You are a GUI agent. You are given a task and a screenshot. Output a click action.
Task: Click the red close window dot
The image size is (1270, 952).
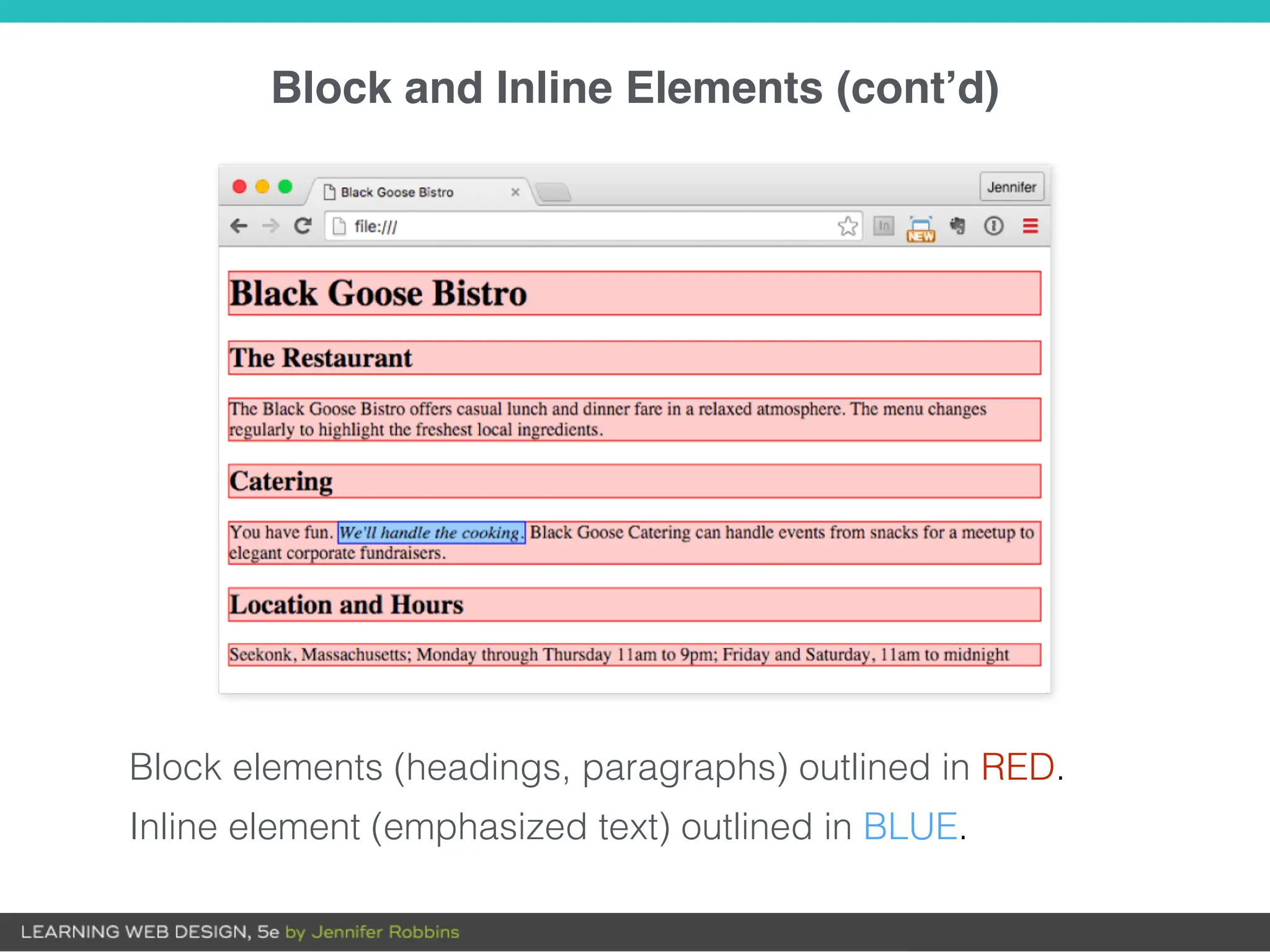tap(239, 187)
